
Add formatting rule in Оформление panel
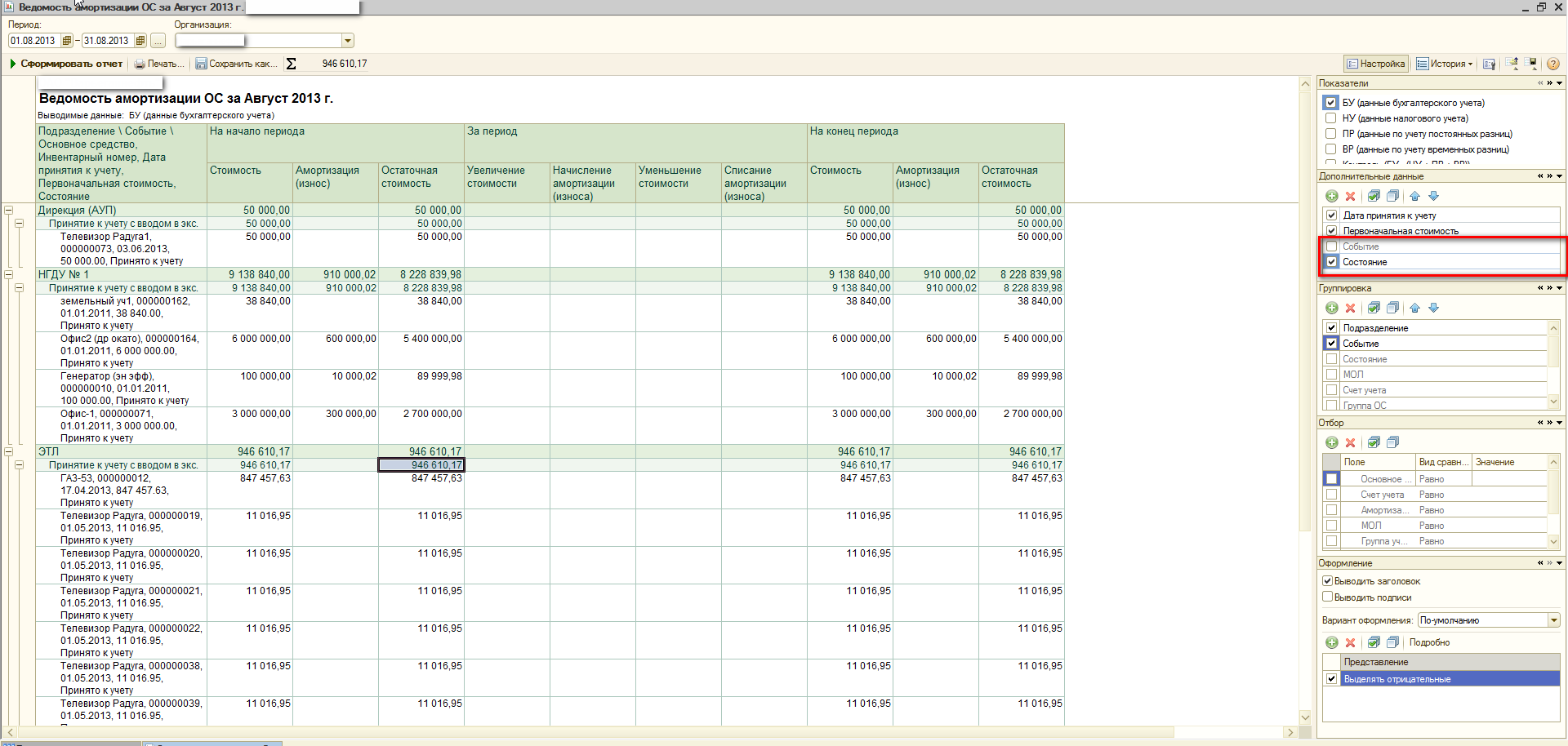tap(1331, 642)
